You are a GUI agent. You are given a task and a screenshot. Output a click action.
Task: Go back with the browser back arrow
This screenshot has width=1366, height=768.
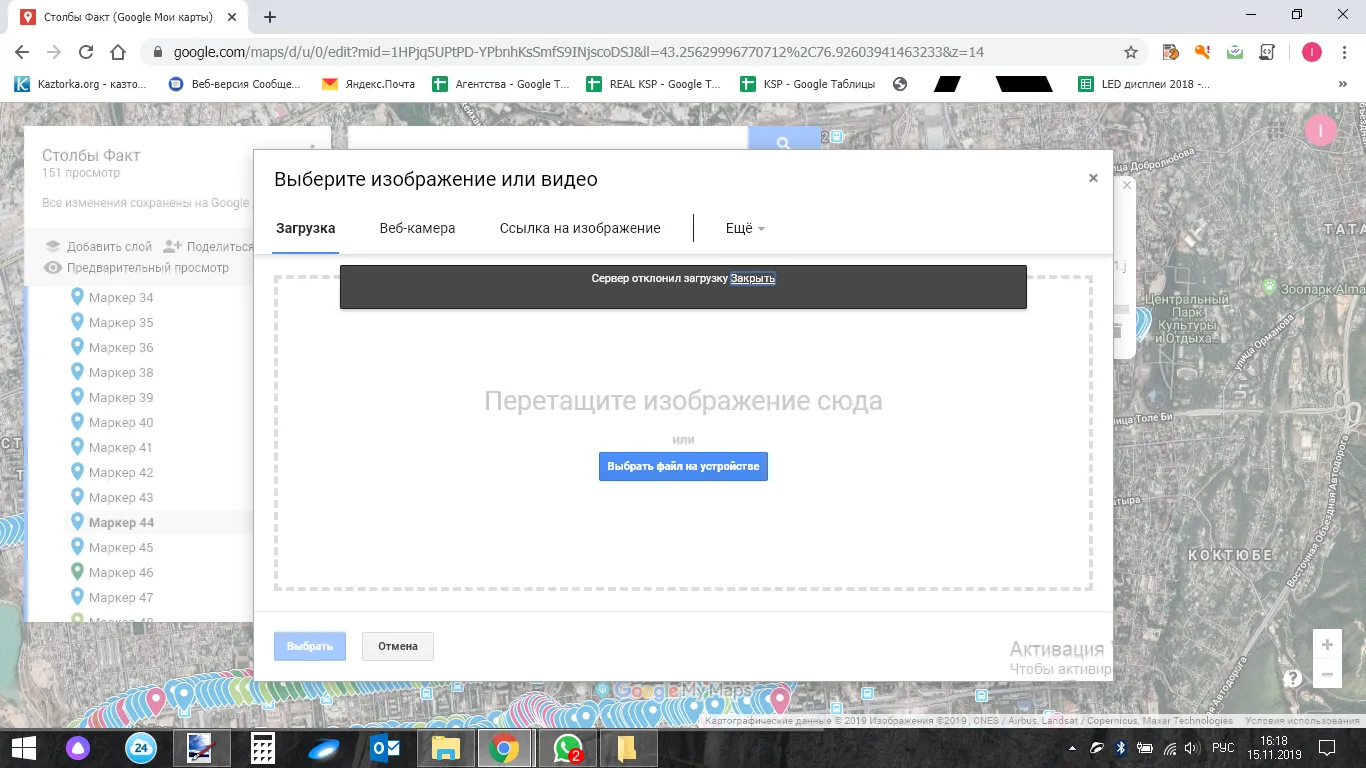tap(22, 52)
